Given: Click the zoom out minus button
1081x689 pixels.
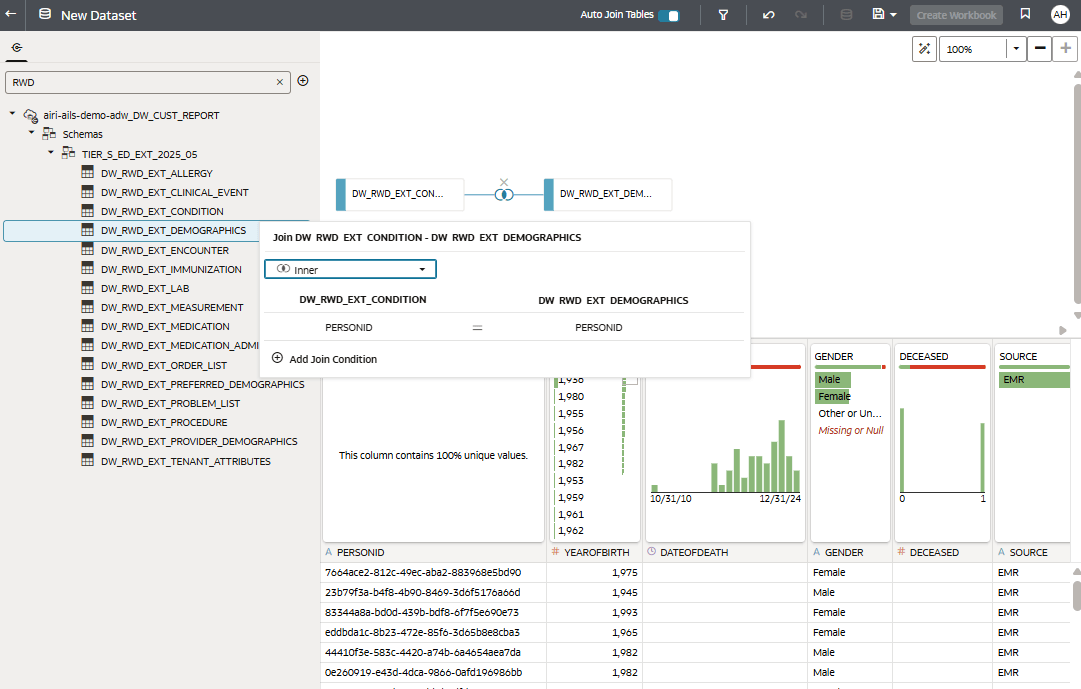Looking at the screenshot, I should tap(1040, 48).
